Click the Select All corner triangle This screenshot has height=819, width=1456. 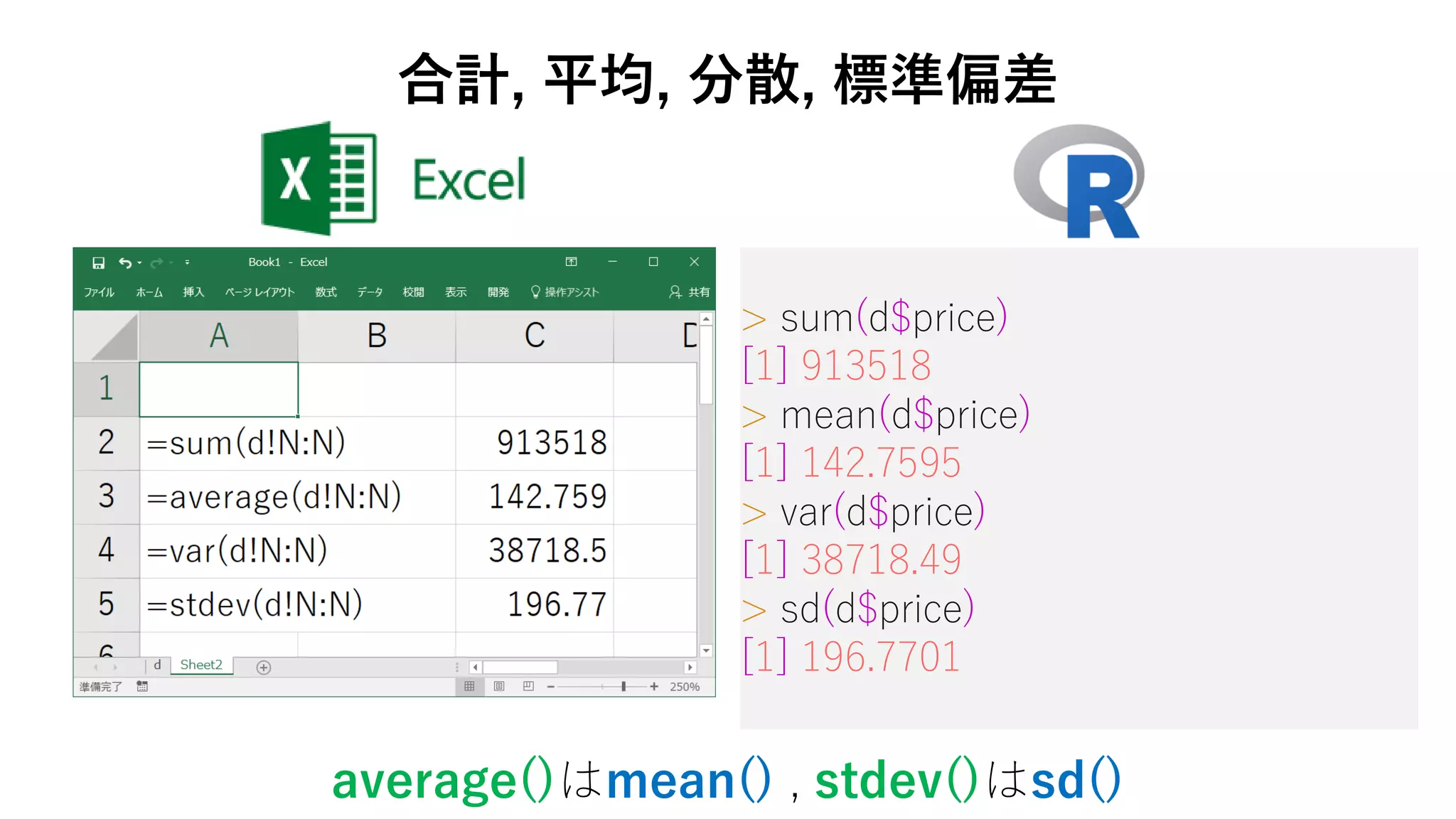(107, 337)
